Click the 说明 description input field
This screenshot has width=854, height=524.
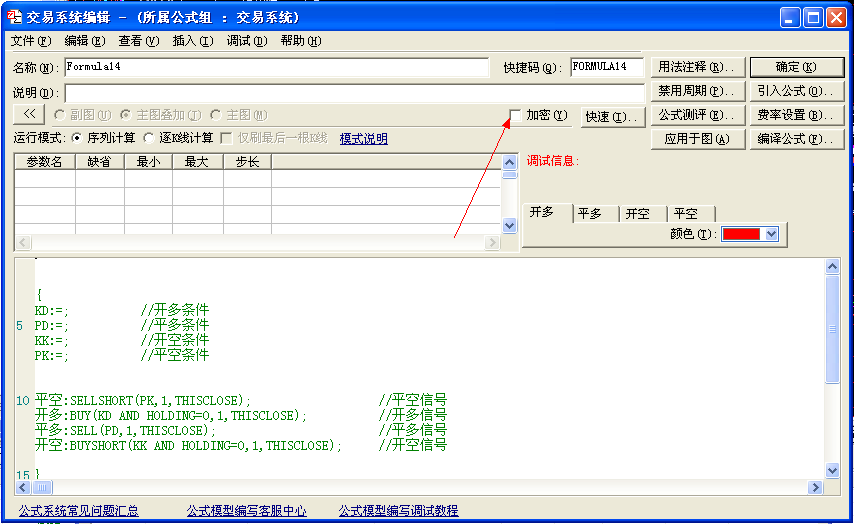pyautogui.click(x=354, y=92)
